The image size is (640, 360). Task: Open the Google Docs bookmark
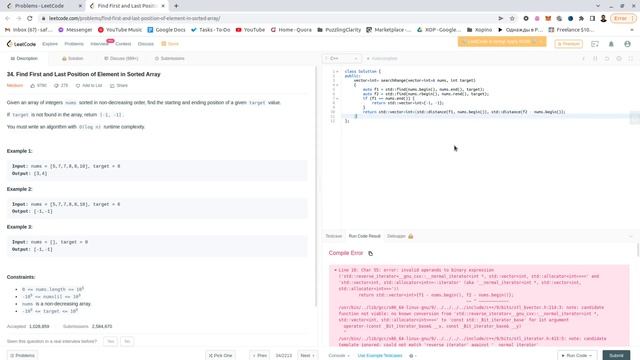tap(166, 30)
